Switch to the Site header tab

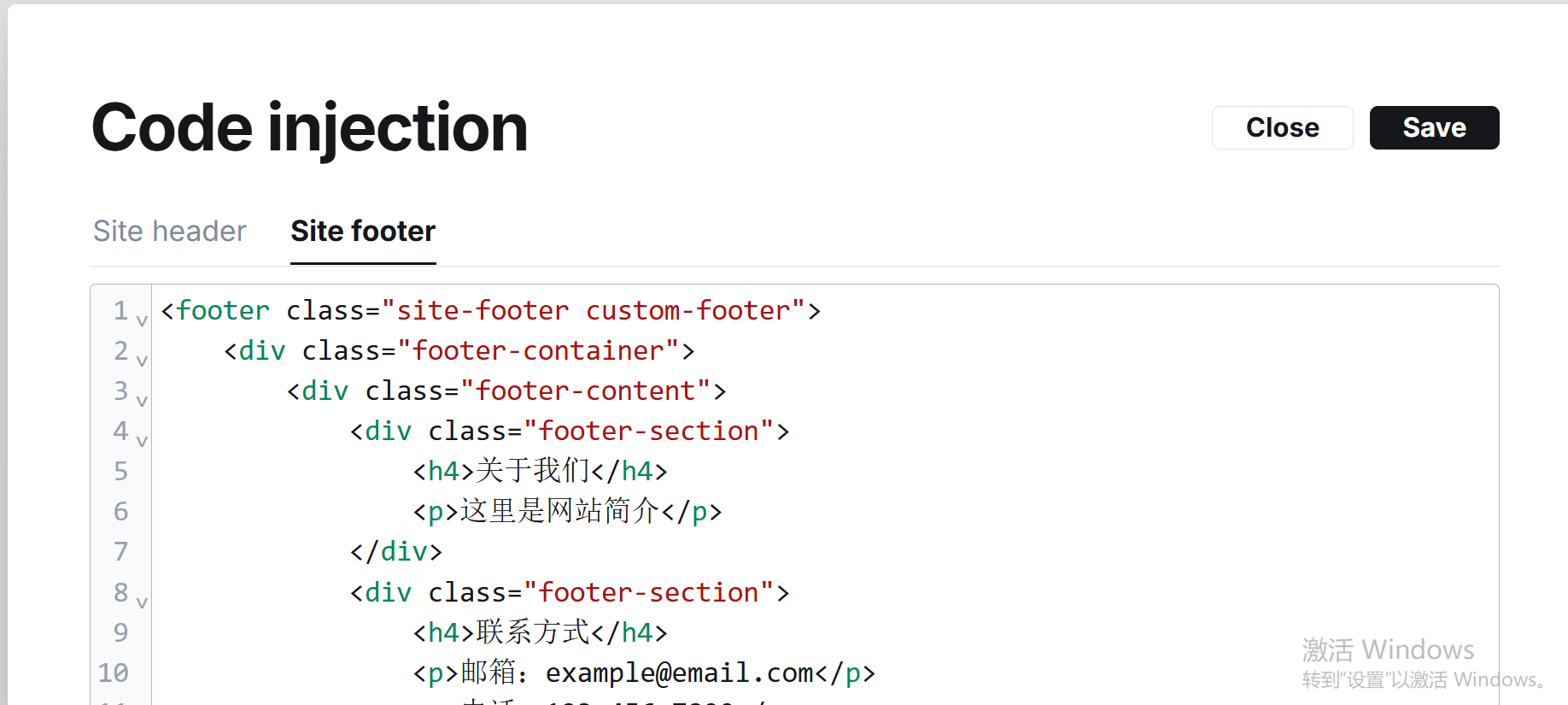(169, 232)
